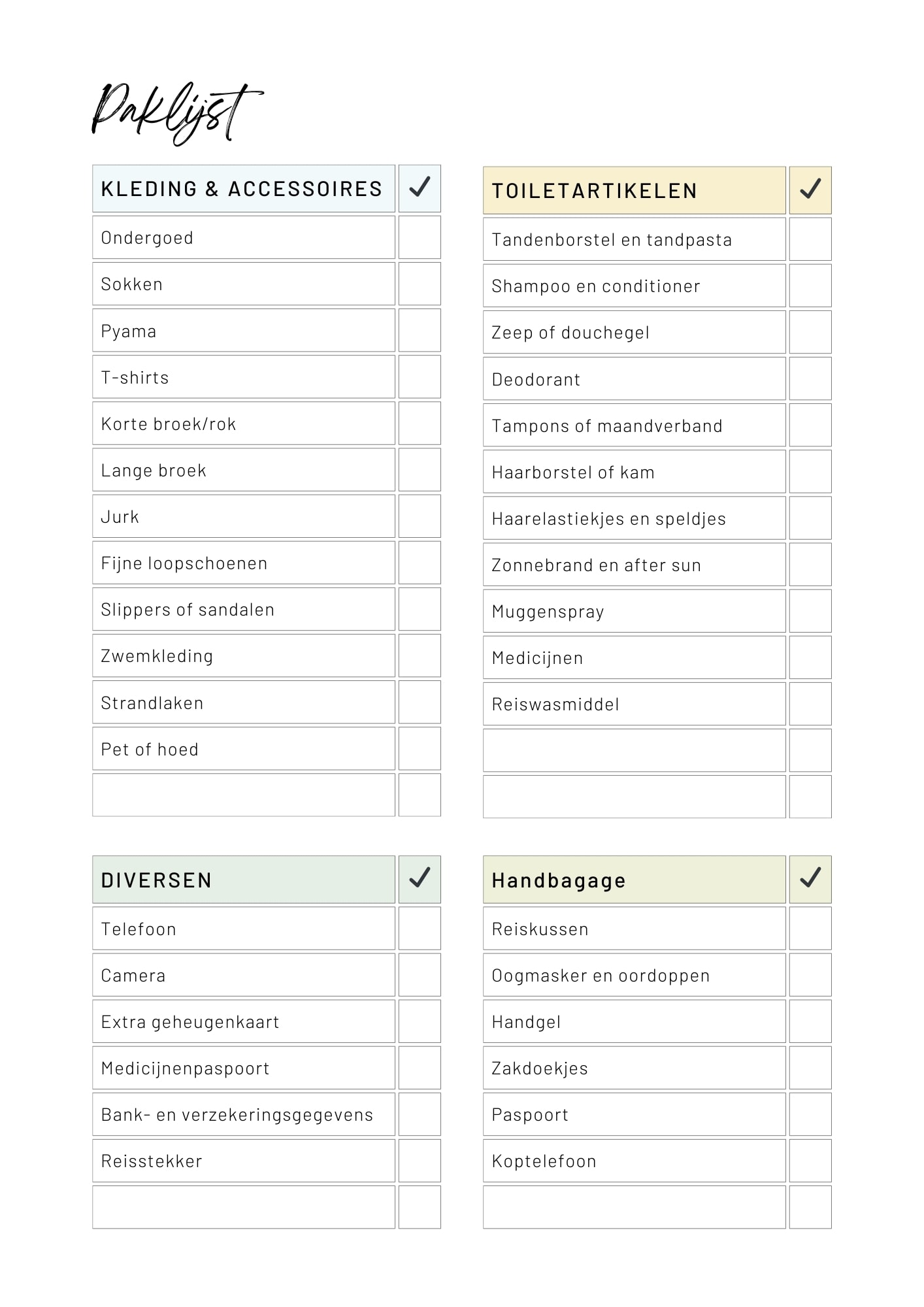Click checkmark icon beside Kleding & Accessoires header
Screen dimensions: 924x1307
[420, 188]
